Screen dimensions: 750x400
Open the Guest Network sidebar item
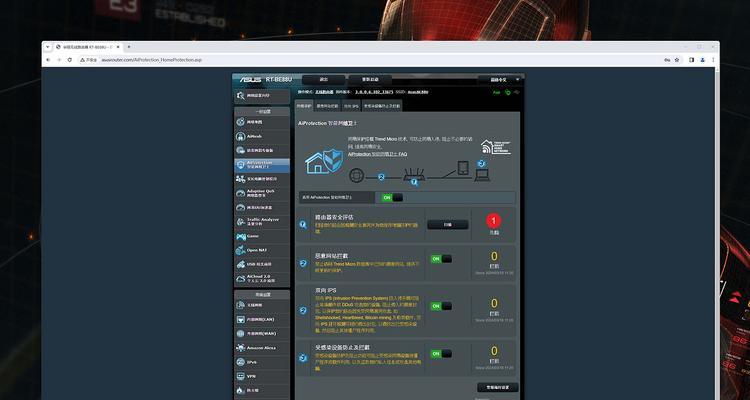(262, 150)
